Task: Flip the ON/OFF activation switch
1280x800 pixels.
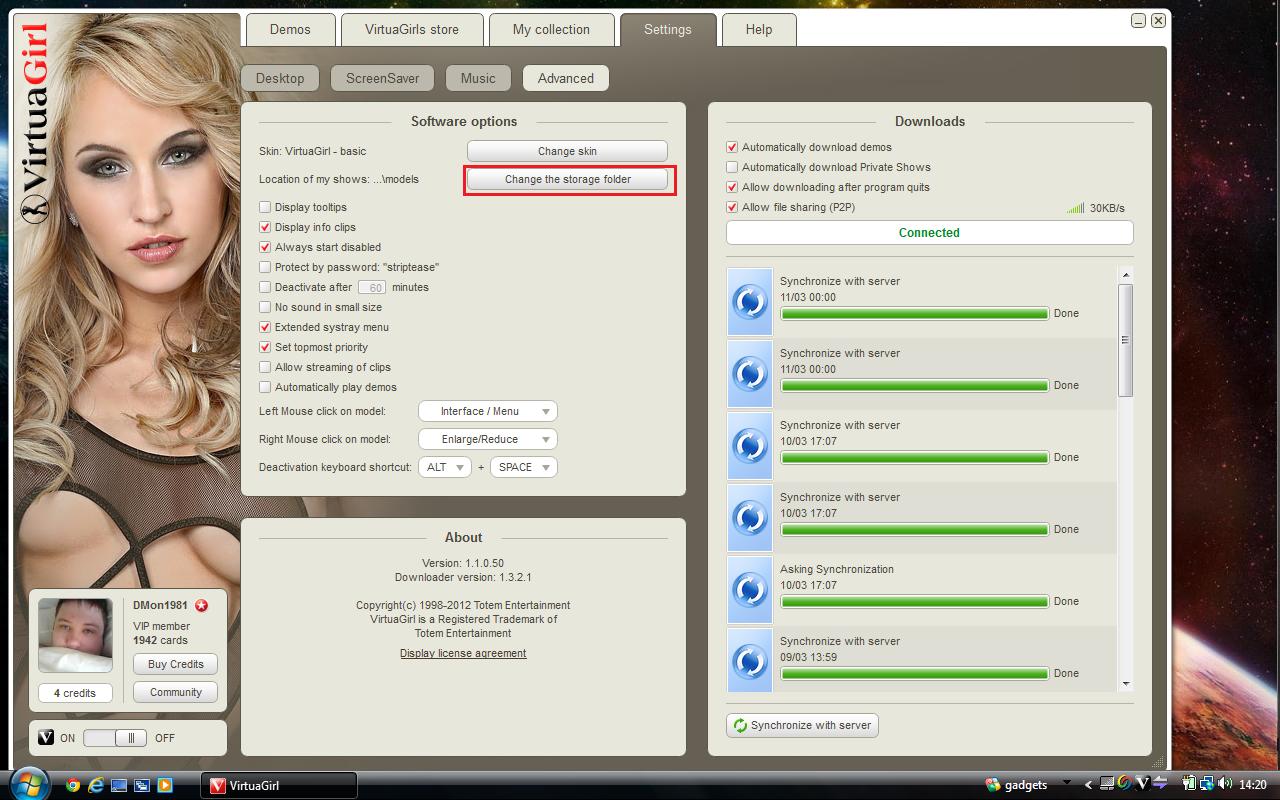Action: coord(115,738)
